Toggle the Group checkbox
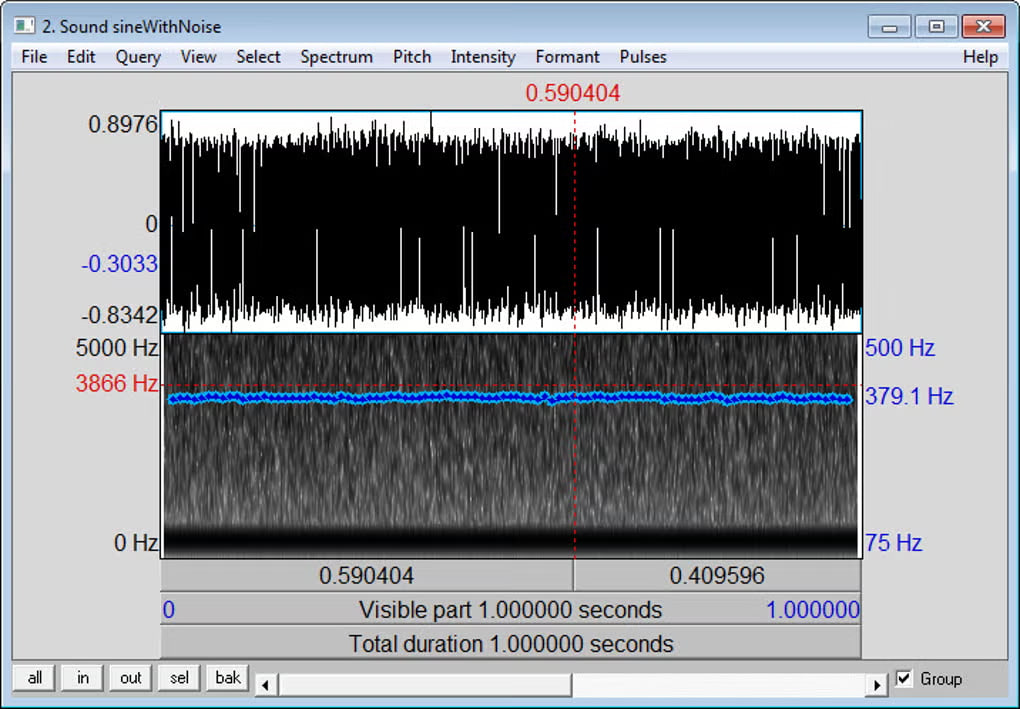1020x709 pixels. (904, 678)
